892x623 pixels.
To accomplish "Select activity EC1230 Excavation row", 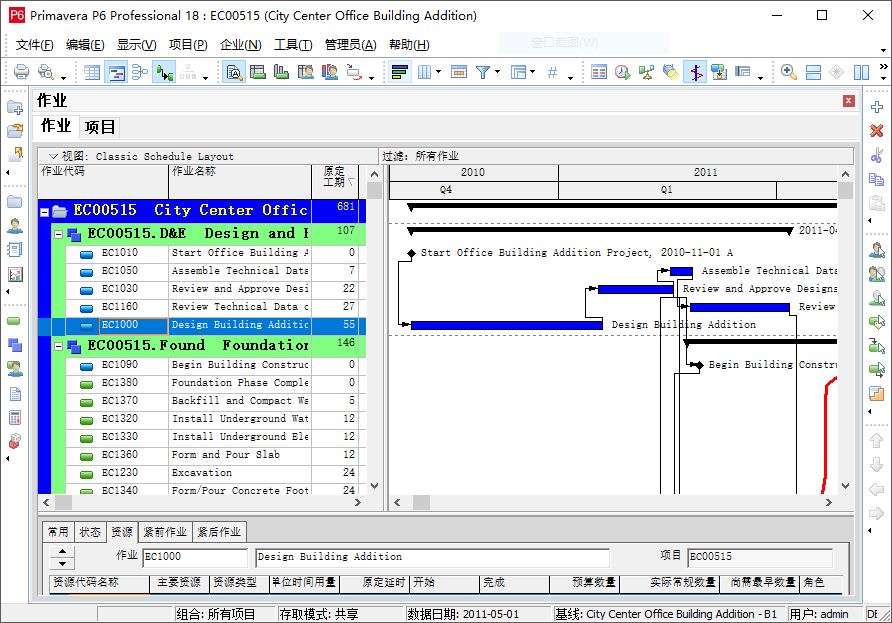I will tap(201, 473).
